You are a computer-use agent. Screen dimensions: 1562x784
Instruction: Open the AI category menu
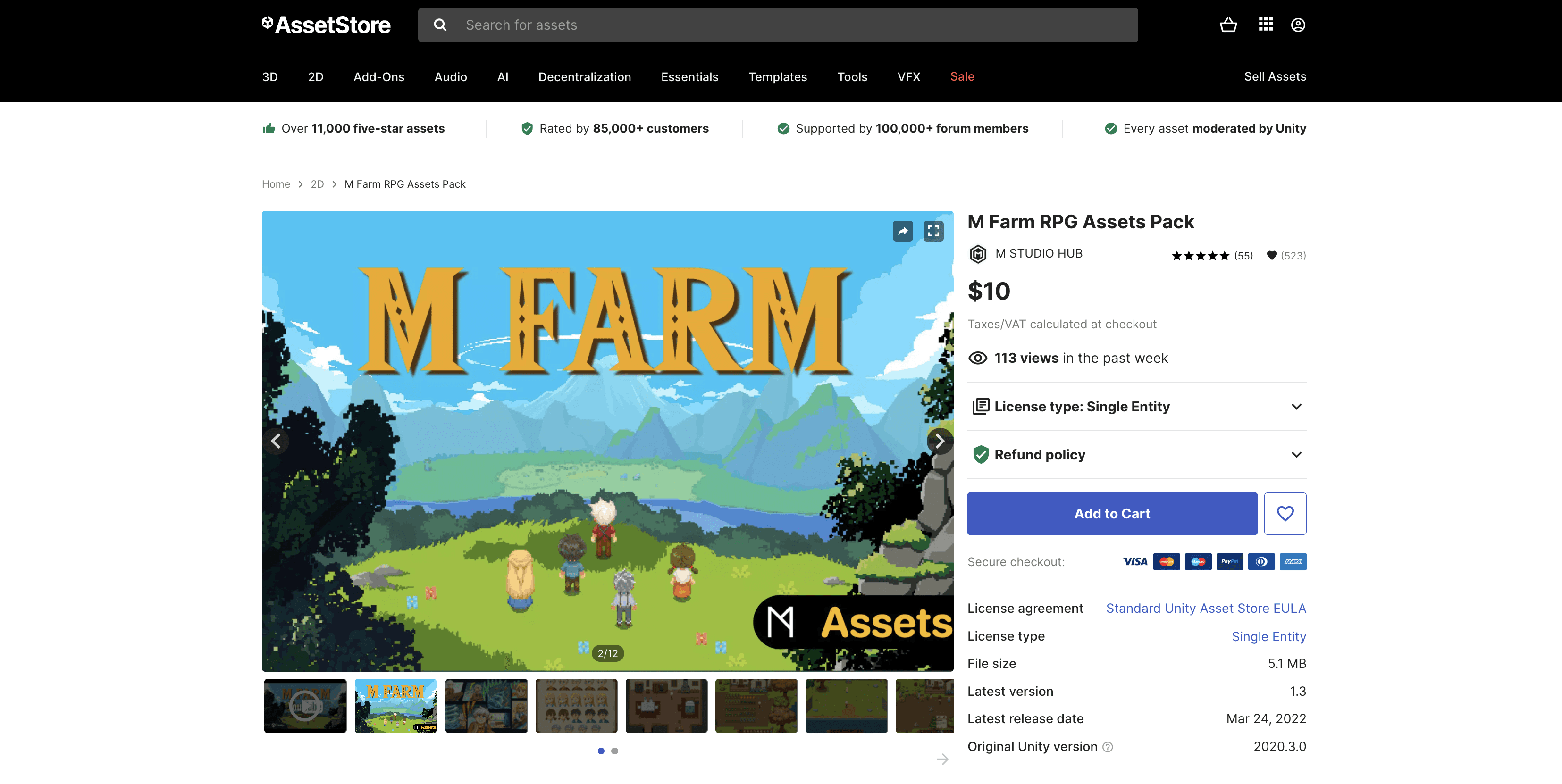click(x=503, y=77)
